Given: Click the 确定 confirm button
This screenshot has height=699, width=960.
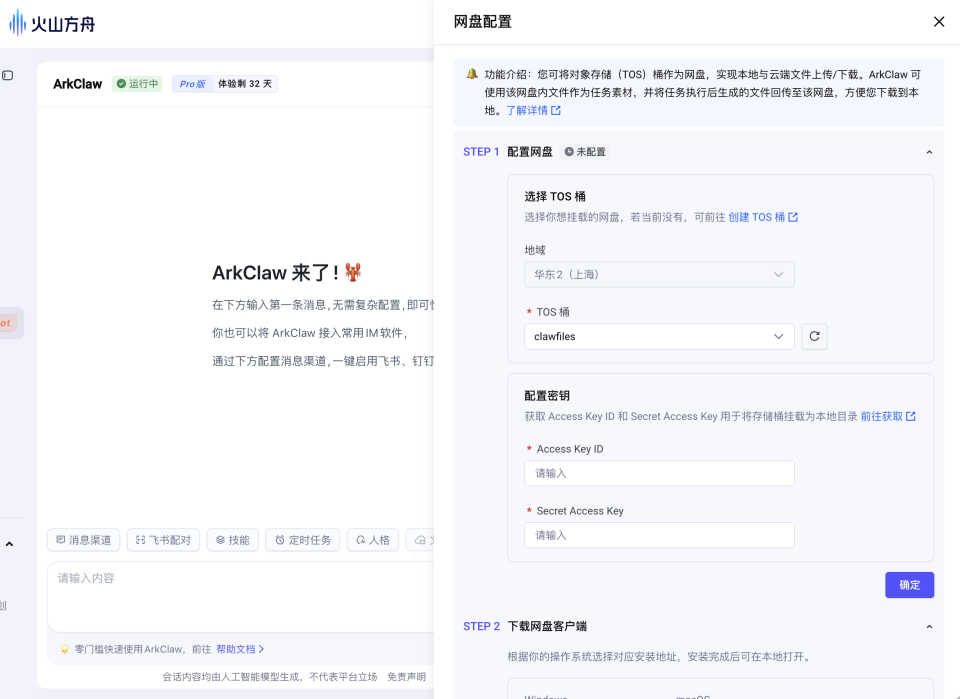Looking at the screenshot, I should tap(909, 585).
